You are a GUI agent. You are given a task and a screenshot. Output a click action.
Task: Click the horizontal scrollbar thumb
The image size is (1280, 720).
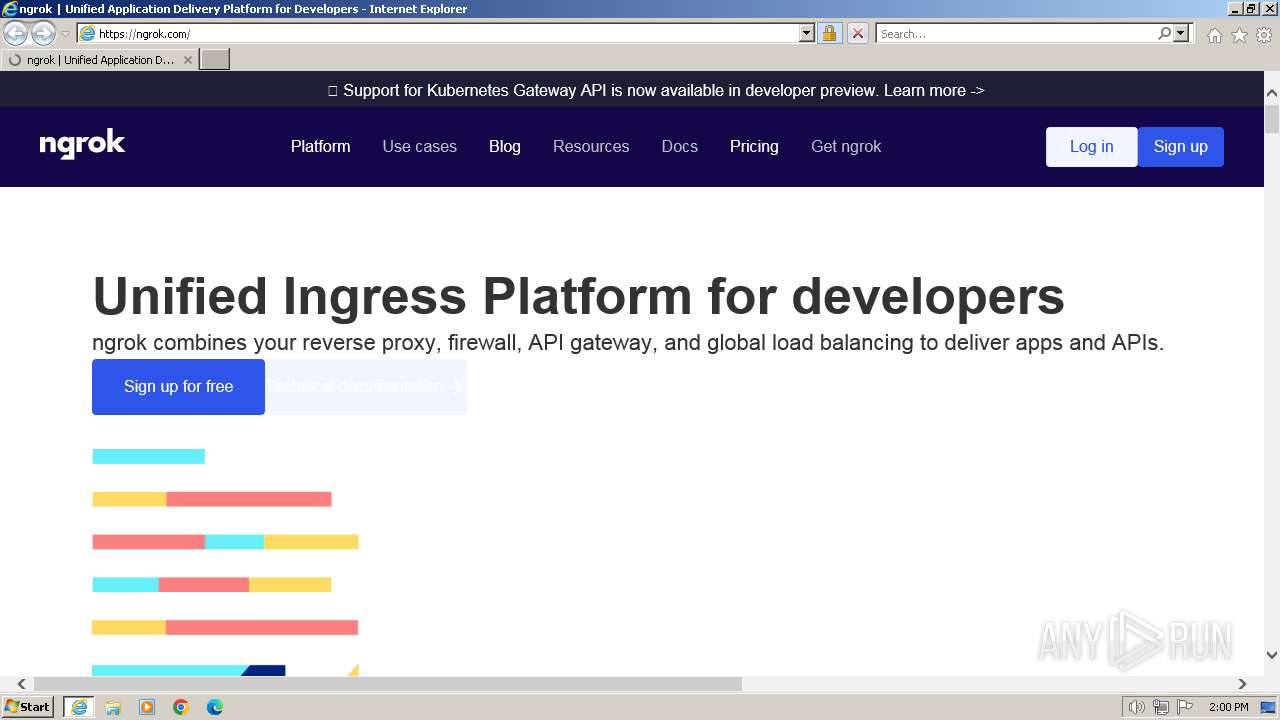coord(388,684)
